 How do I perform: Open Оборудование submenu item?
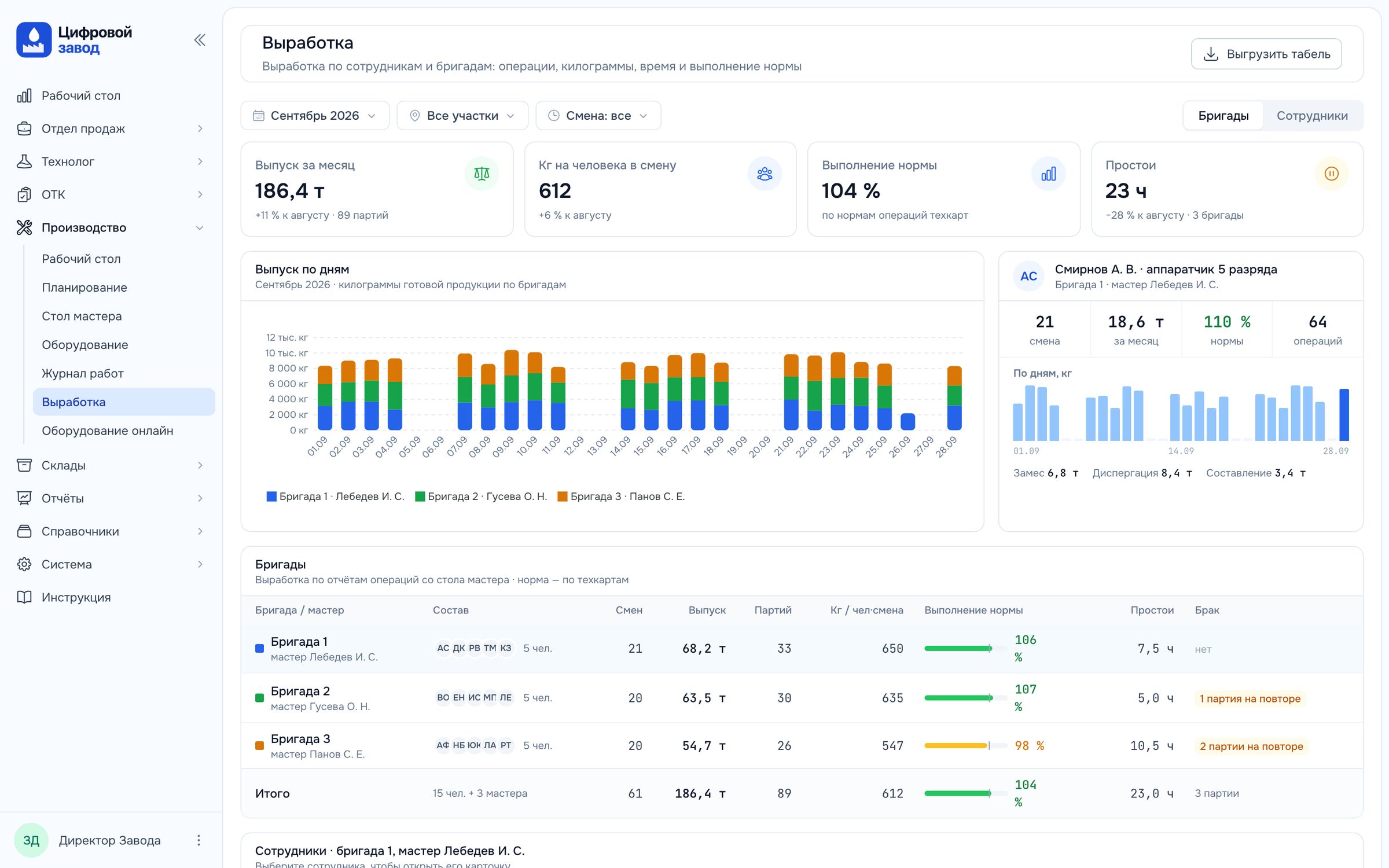click(124, 345)
